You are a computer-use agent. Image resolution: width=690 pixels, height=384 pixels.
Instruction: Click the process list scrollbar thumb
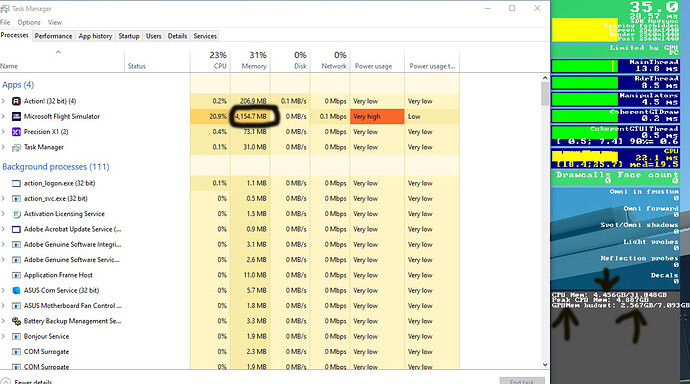coord(545,94)
